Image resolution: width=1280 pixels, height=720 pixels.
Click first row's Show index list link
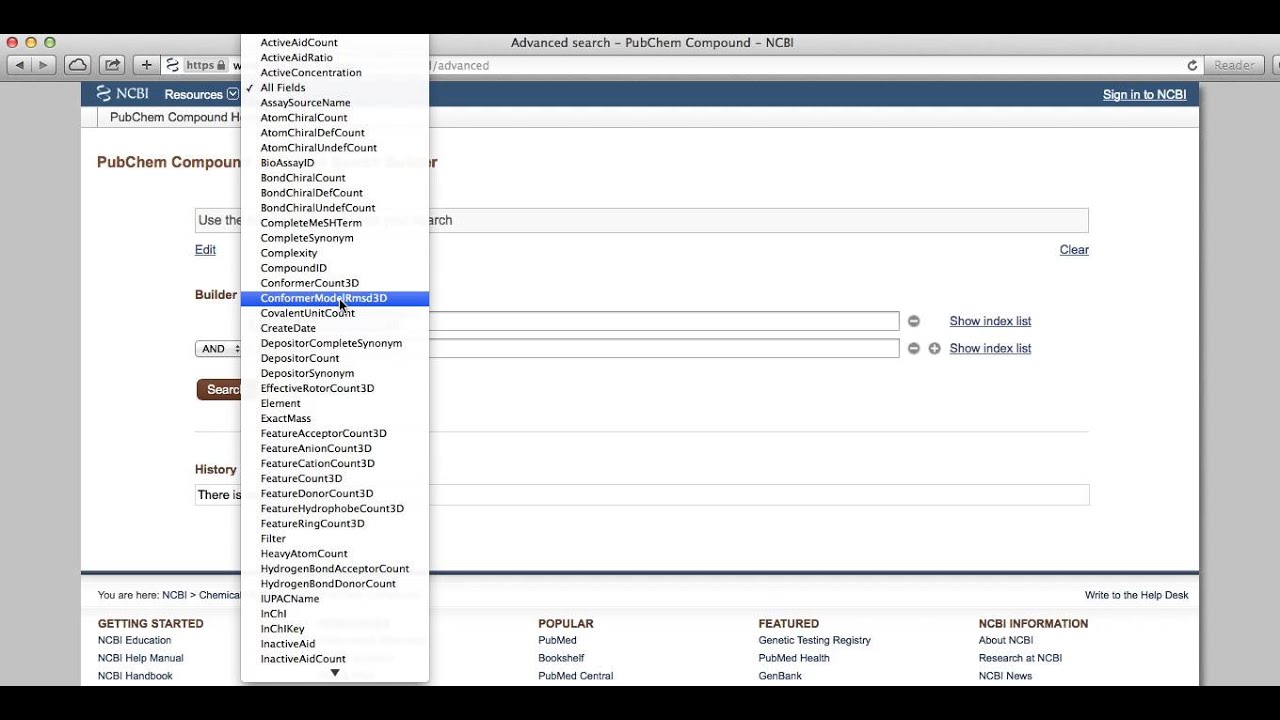point(990,321)
